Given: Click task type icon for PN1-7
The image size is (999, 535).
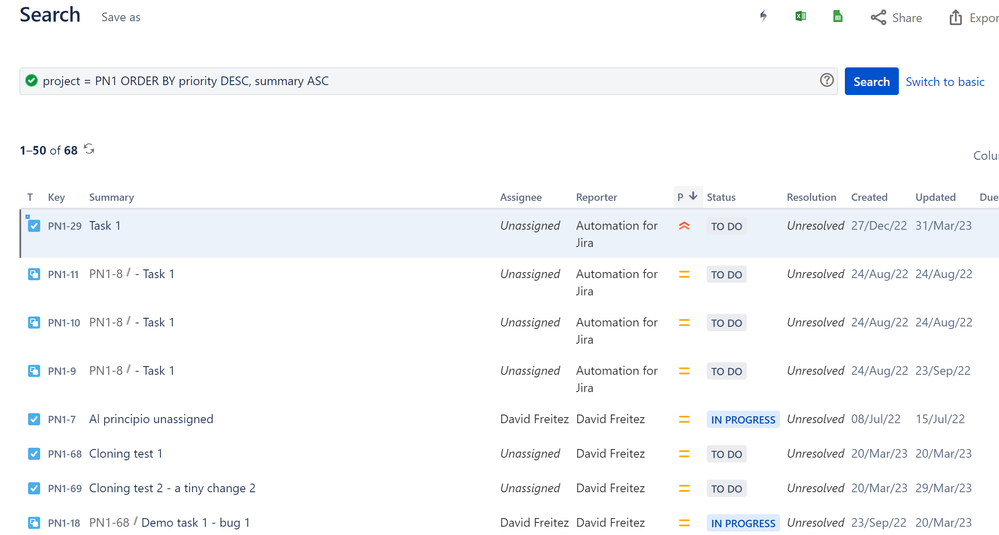Looking at the screenshot, I should (34, 419).
